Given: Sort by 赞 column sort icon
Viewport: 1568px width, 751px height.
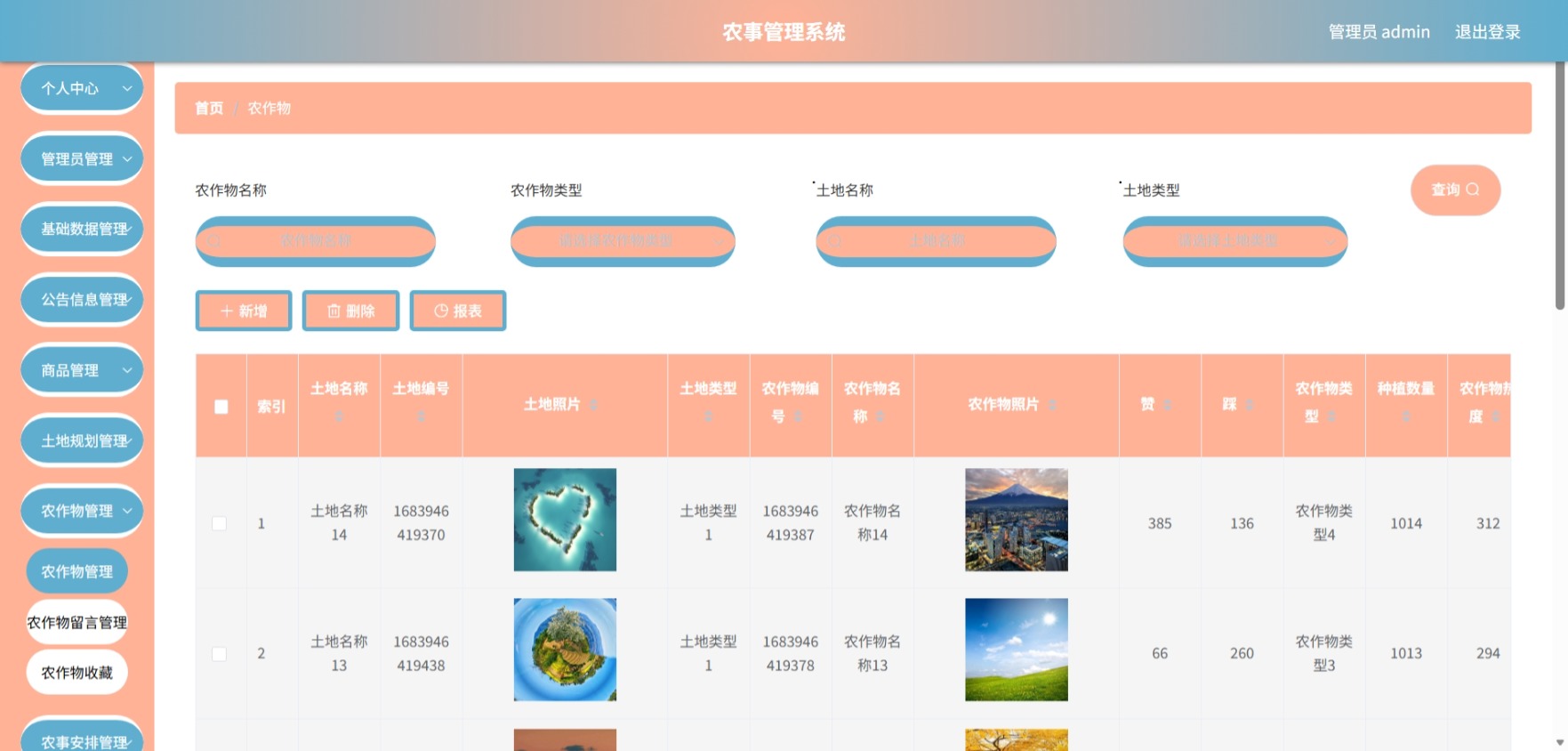Looking at the screenshot, I should point(1167,405).
